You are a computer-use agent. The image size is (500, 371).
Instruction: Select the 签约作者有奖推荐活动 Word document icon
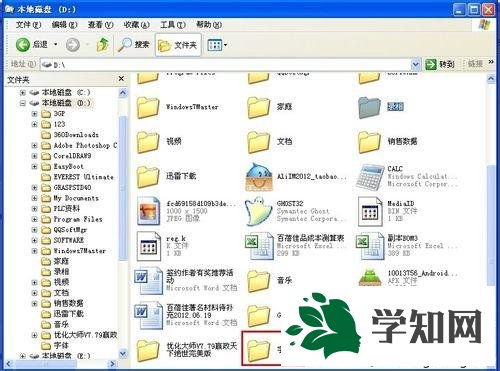[148, 281]
